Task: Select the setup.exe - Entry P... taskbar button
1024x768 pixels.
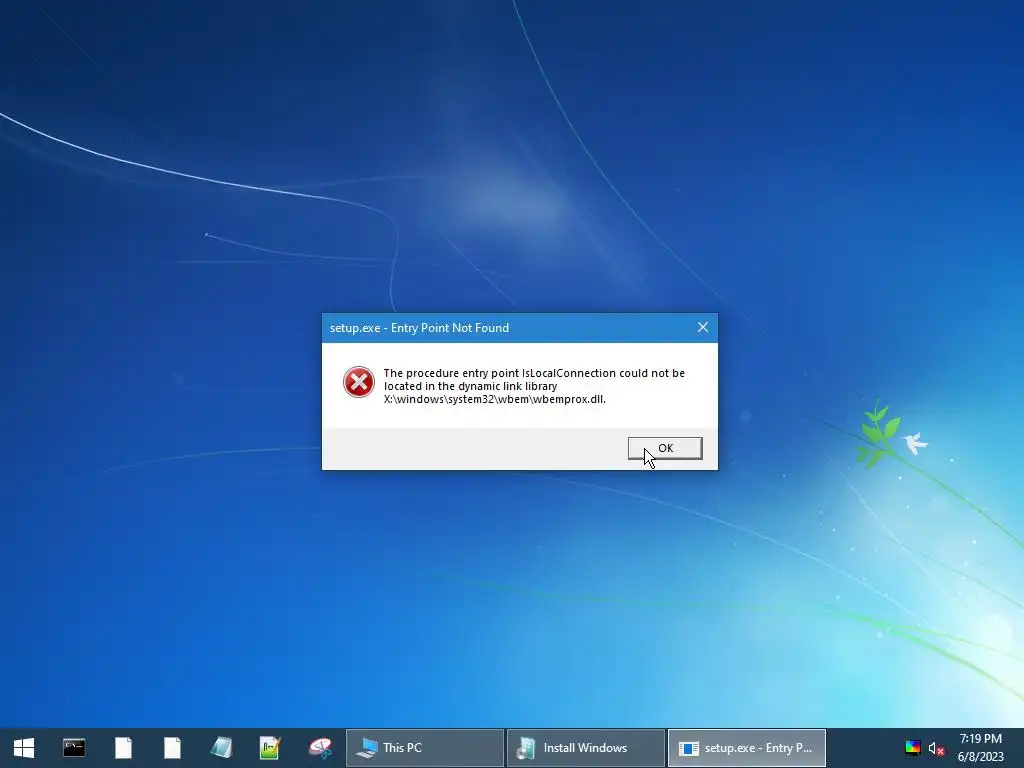Action: pyautogui.click(x=746, y=748)
